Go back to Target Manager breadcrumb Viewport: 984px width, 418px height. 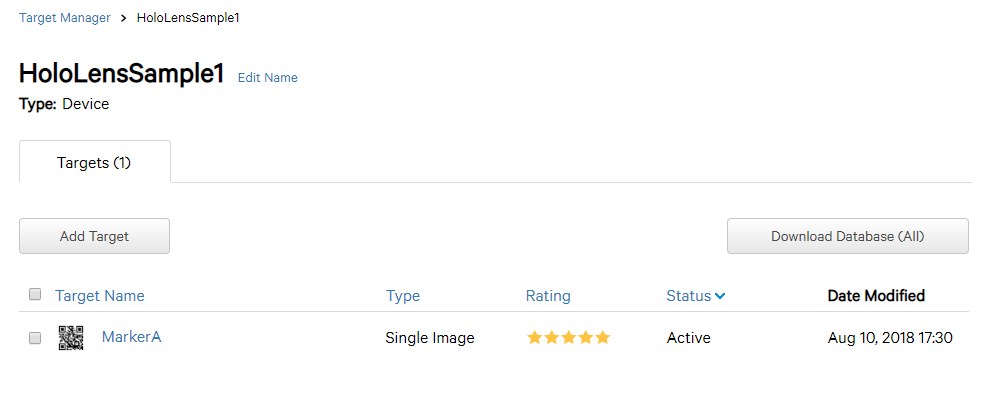tap(63, 18)
